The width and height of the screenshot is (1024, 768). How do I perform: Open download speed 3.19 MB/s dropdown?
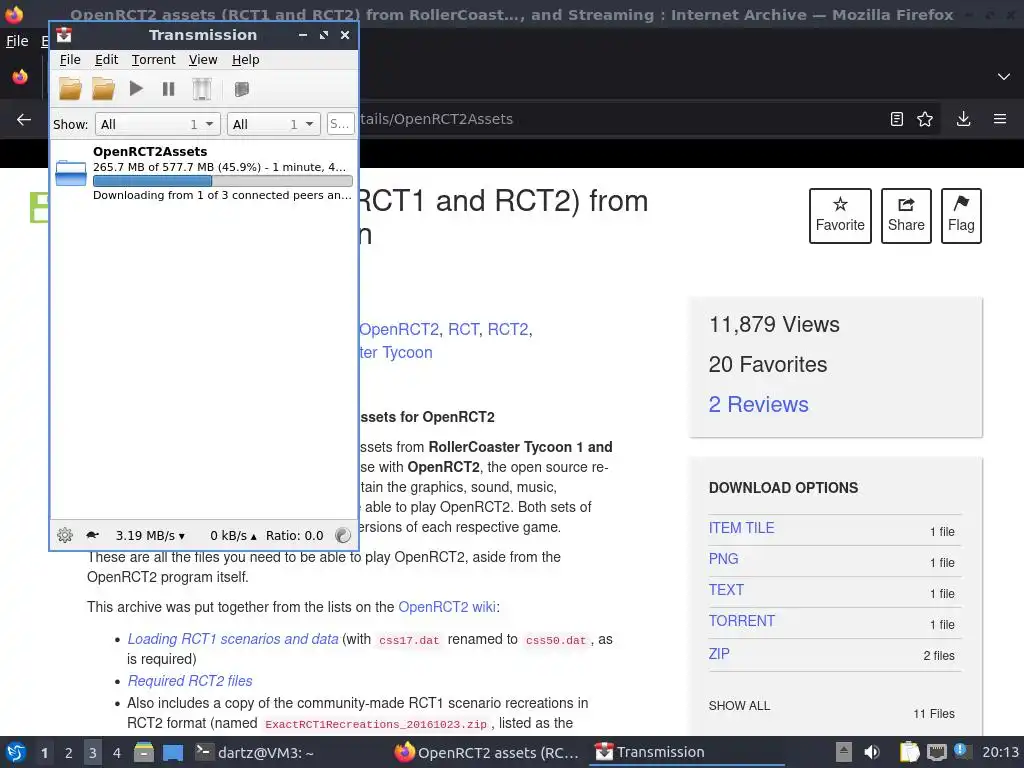(x=150, y=536)
